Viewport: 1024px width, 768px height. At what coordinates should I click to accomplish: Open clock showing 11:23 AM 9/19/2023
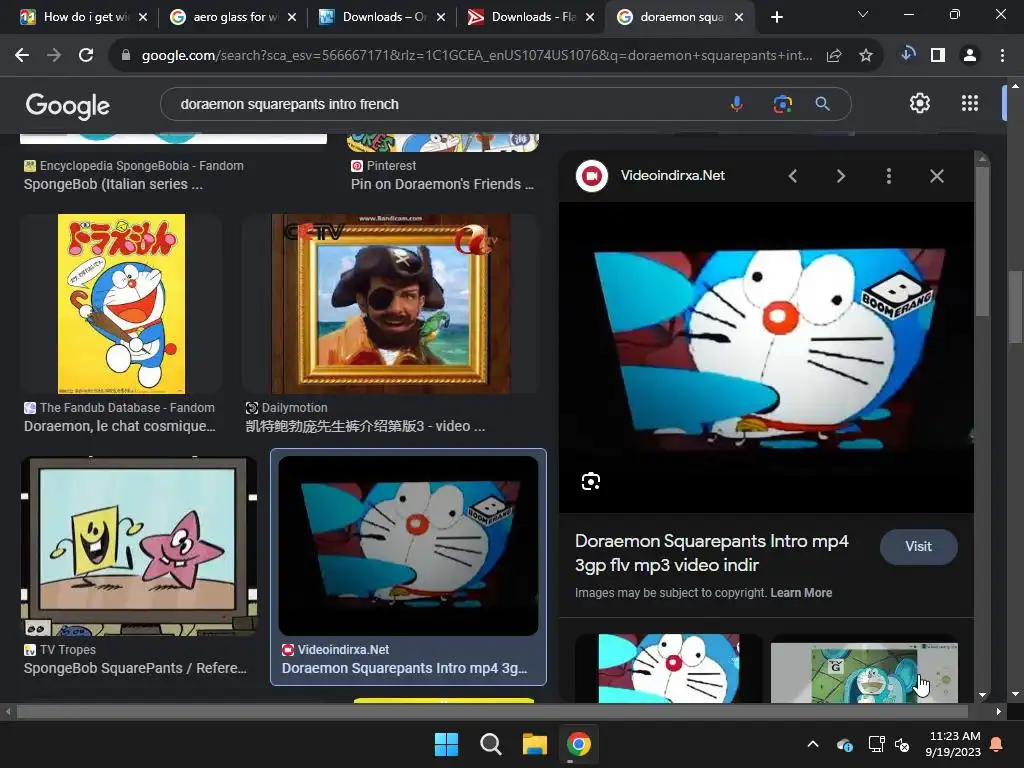[x=953, y=744]
